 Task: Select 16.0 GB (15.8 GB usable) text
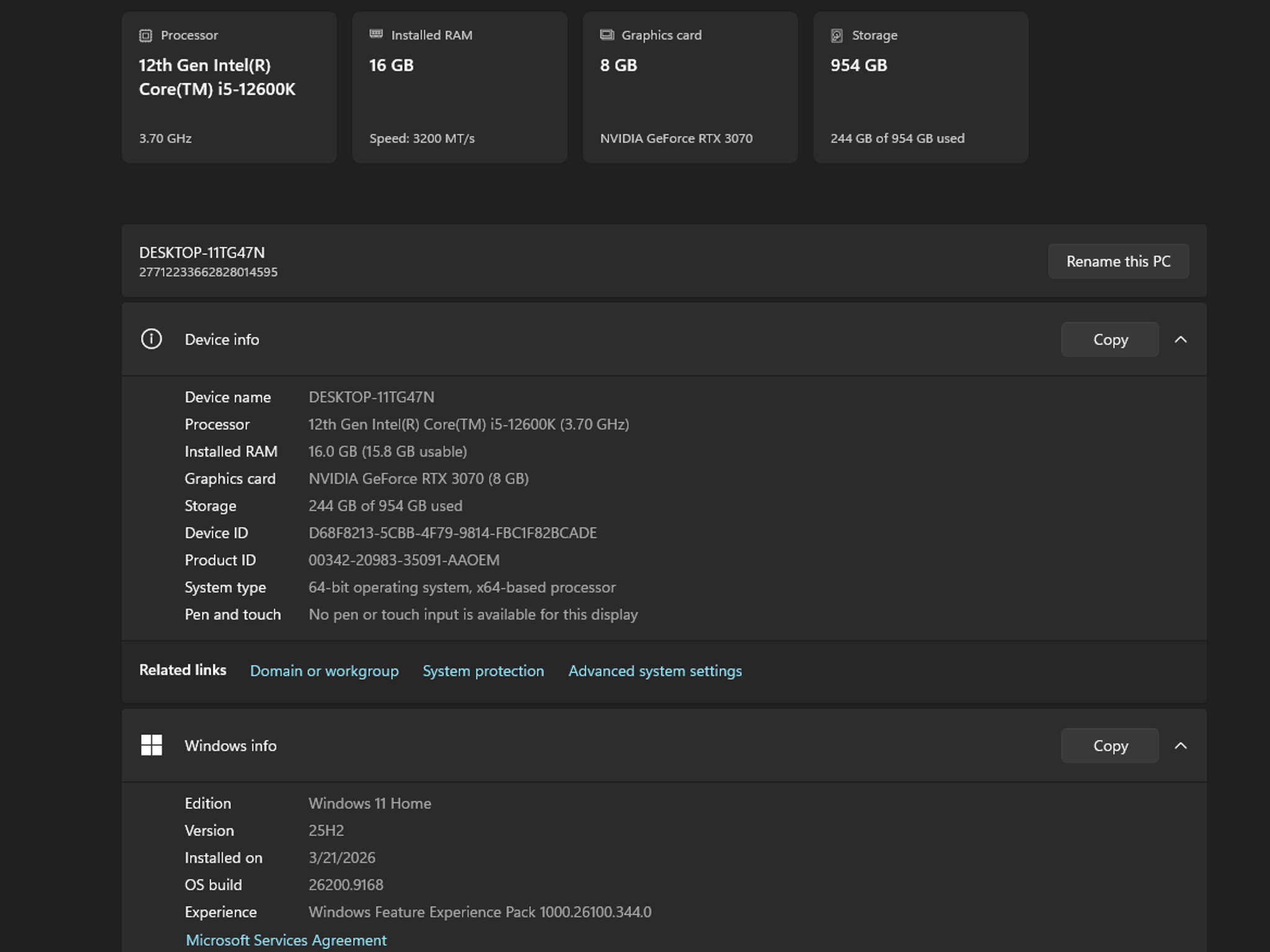pos(388,451)
